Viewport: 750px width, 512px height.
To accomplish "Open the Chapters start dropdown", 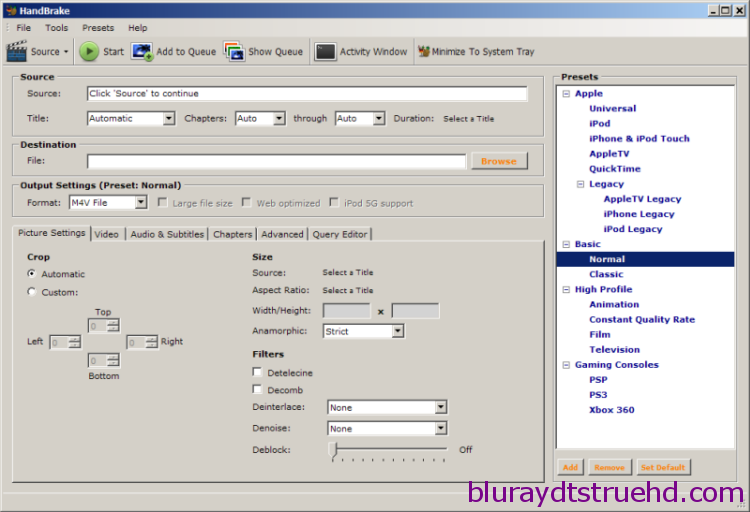I will point(279,118).
